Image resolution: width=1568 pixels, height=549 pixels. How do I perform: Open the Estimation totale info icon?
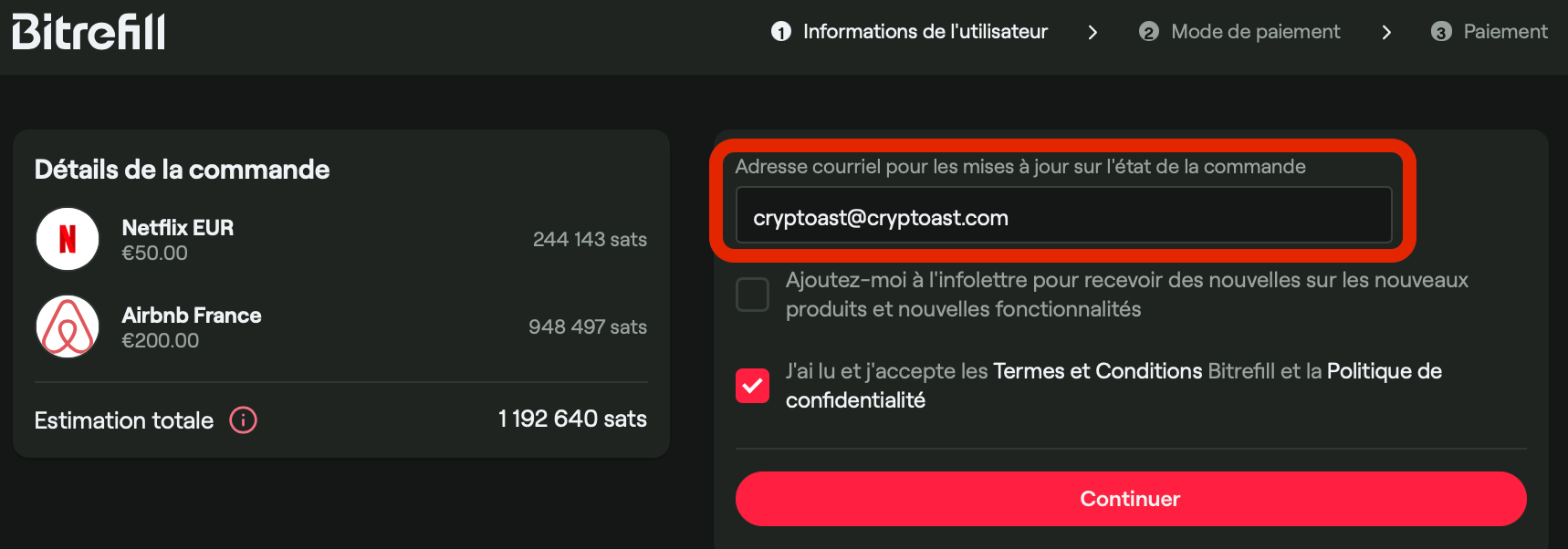click(242, 420)
